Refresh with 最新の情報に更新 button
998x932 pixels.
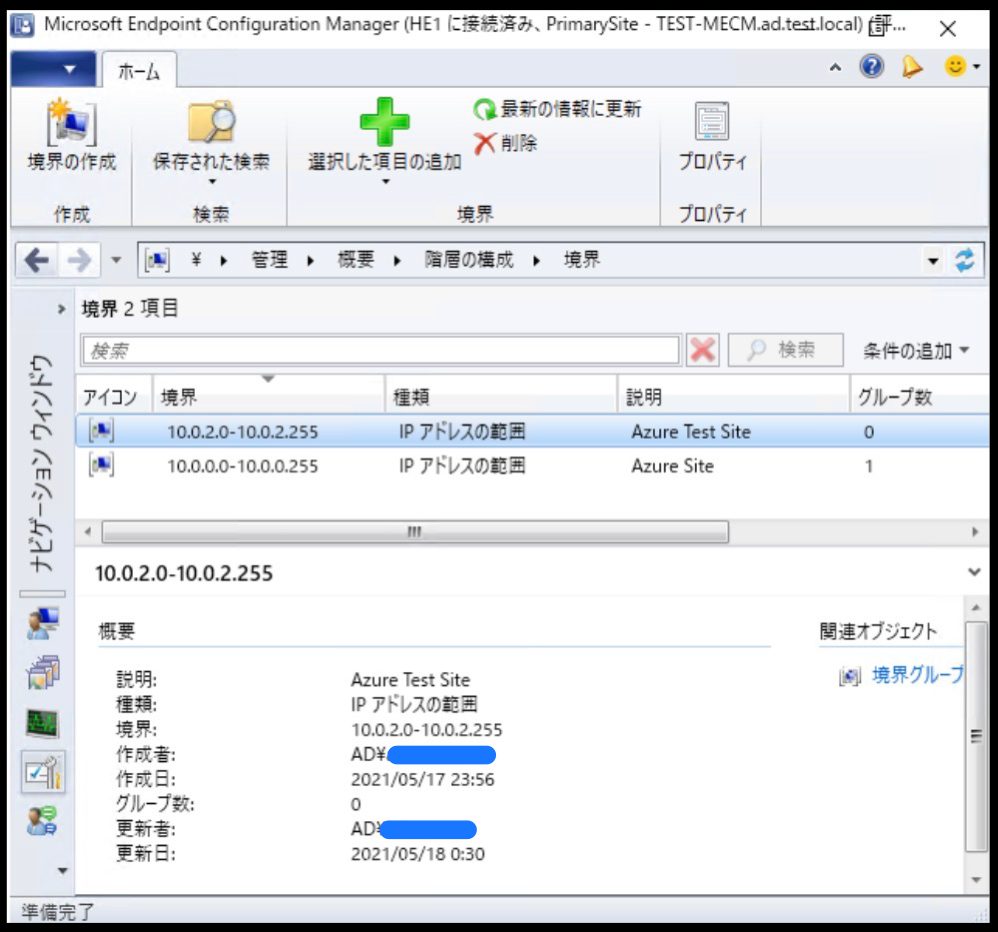click(557, 109)
